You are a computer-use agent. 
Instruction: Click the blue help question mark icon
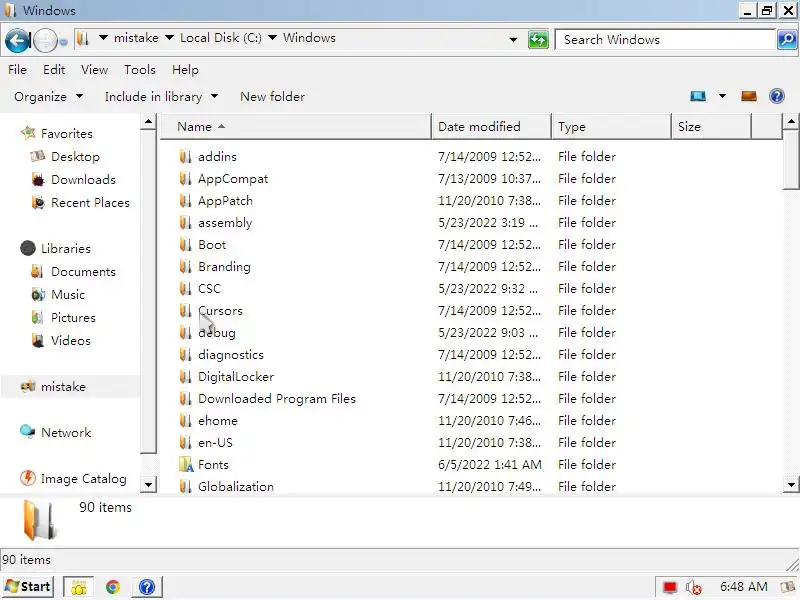[777, 96]
